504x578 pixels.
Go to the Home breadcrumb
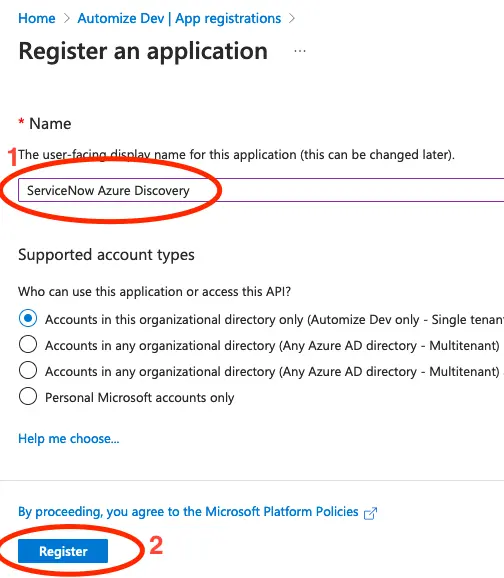(x=37, y=18)
